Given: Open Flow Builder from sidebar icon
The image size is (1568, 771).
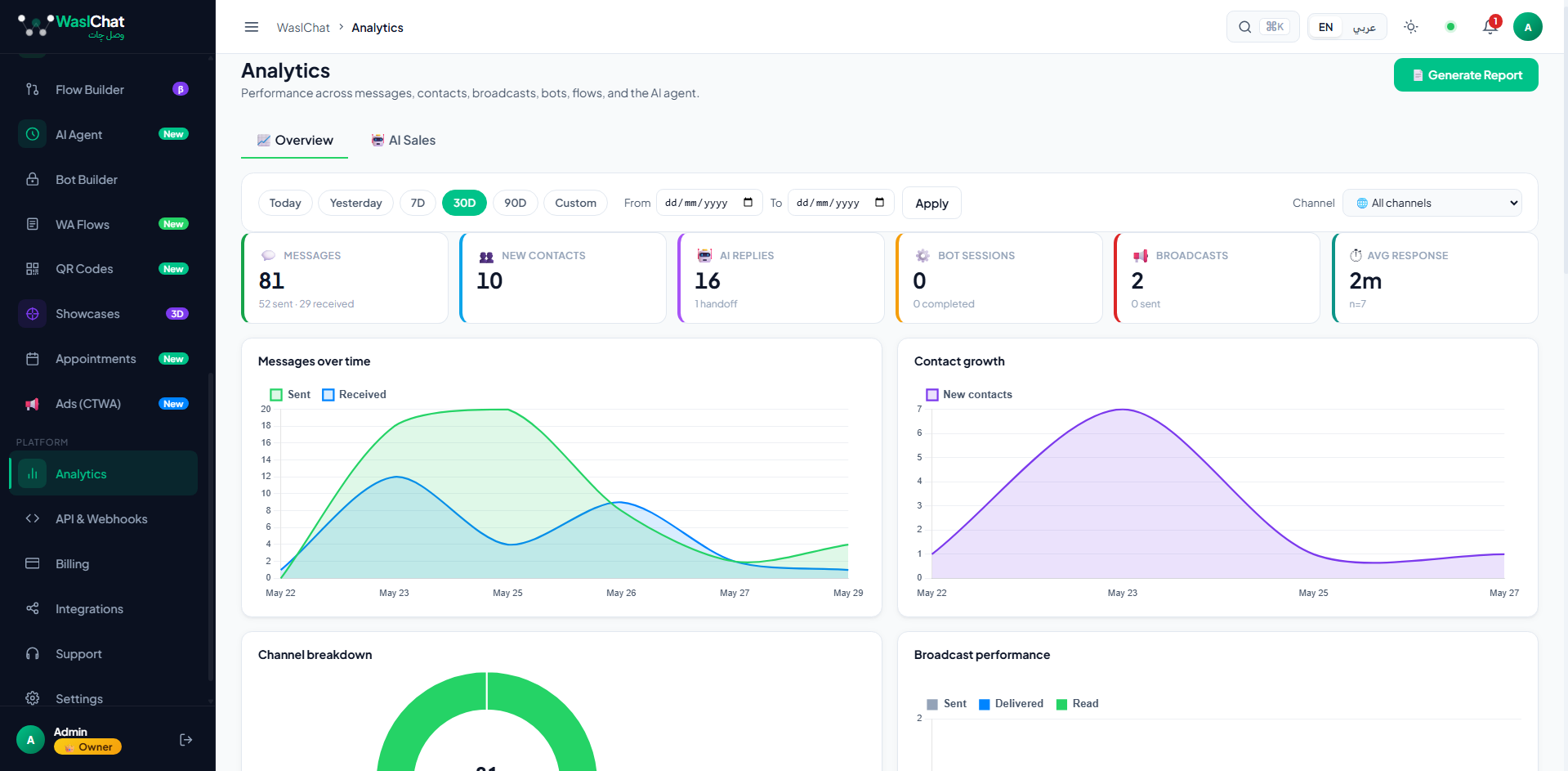Looking at the screenshot, I should [33, 89].
